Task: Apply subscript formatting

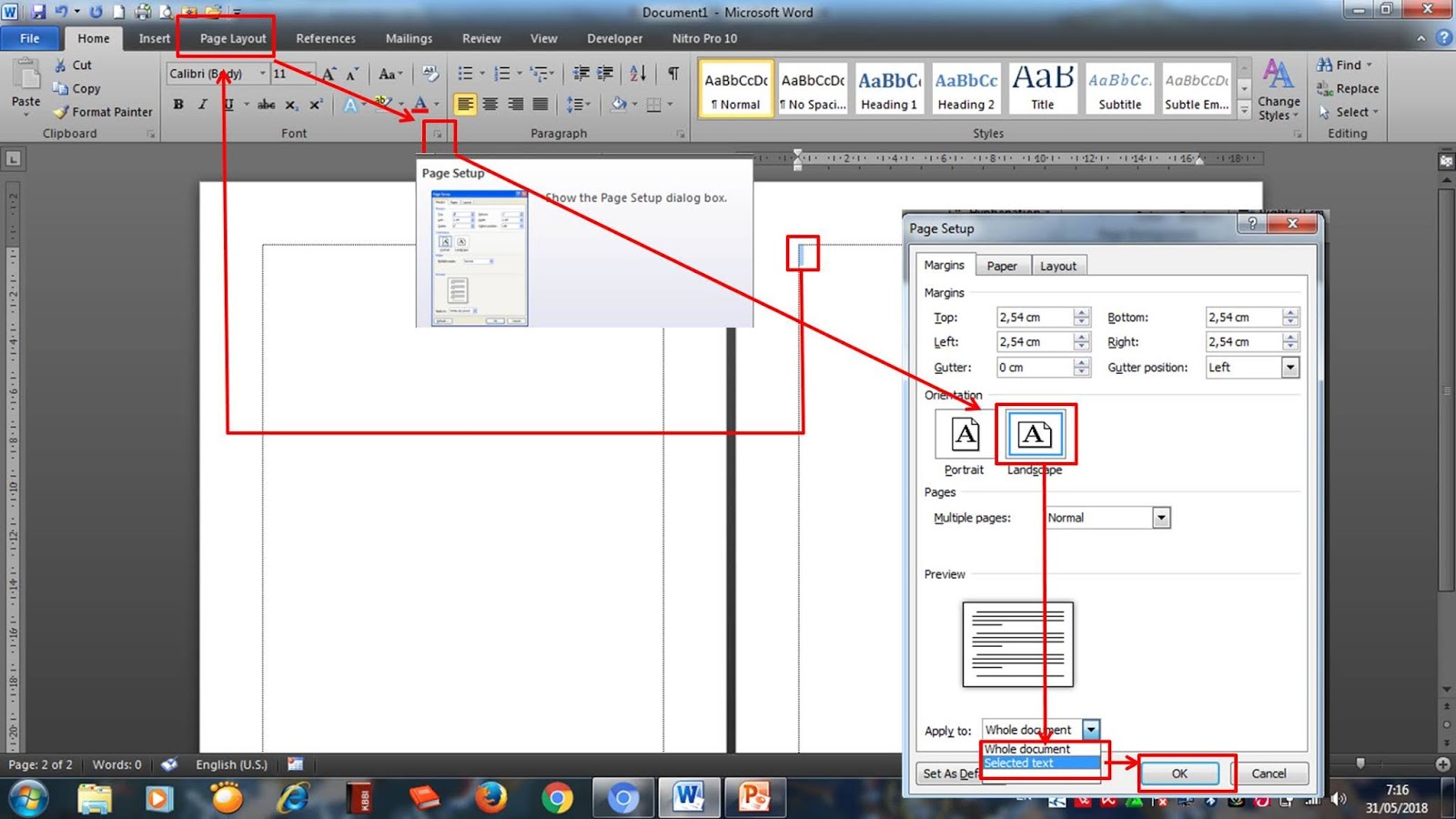Action: pos(291,105)
